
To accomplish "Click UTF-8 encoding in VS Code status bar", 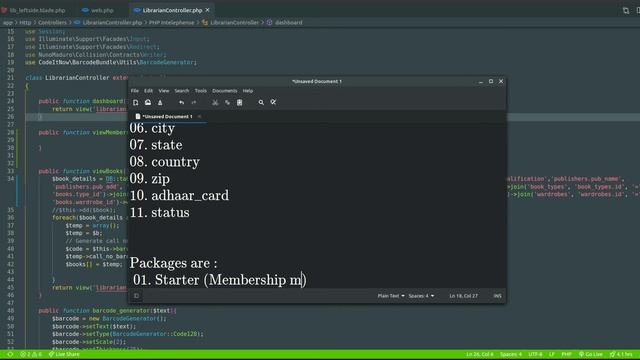I will pos(535,354).
